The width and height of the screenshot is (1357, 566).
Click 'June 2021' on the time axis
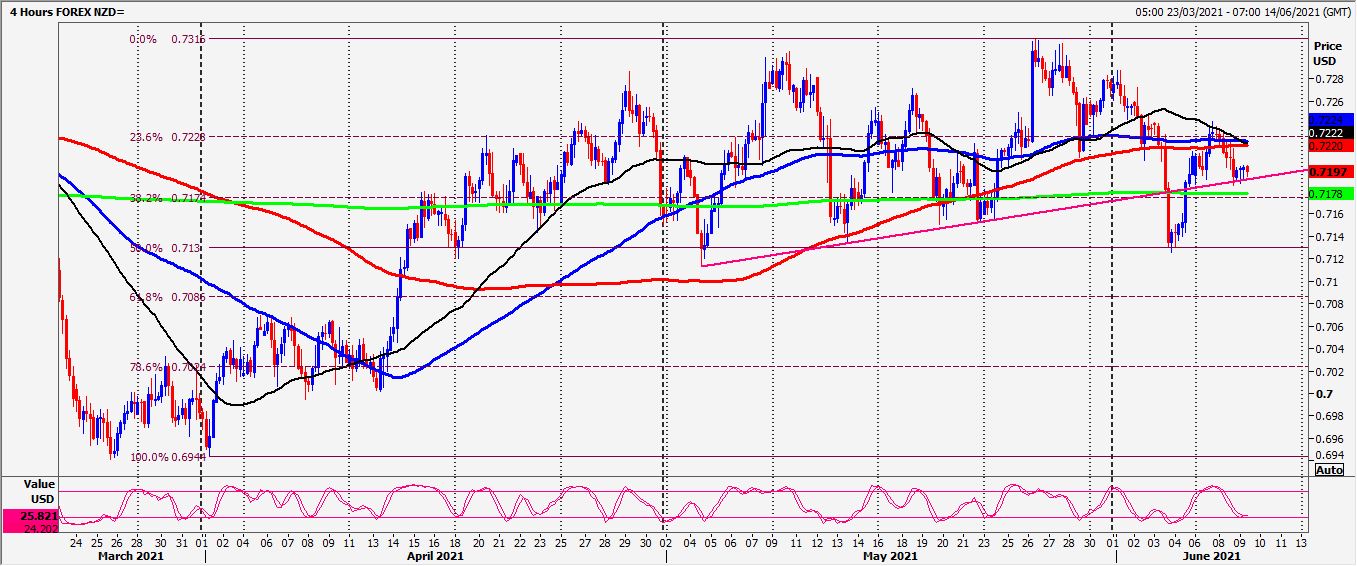pos(1211,556)
